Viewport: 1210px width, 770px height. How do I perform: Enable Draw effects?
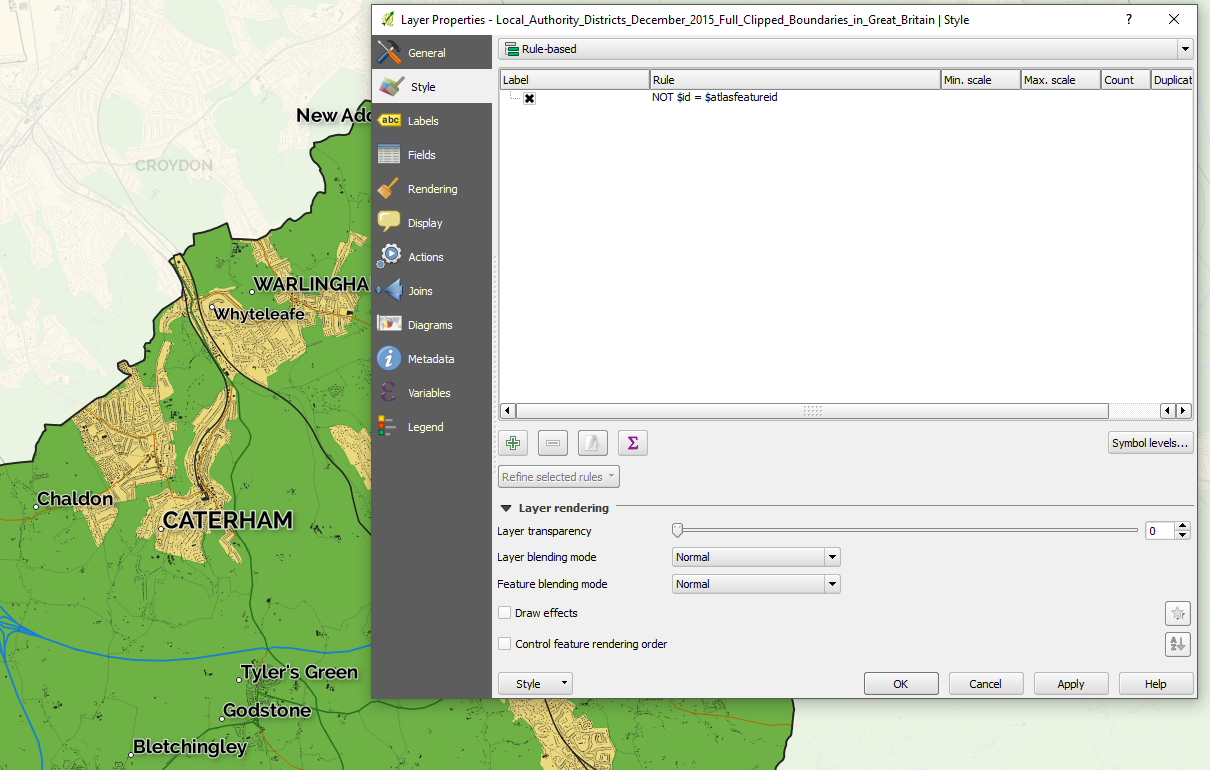[505, 612]
